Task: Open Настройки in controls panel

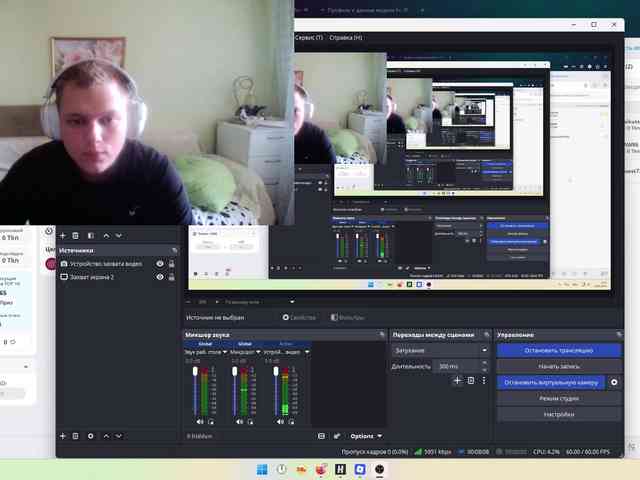Action: pos(558,414)
